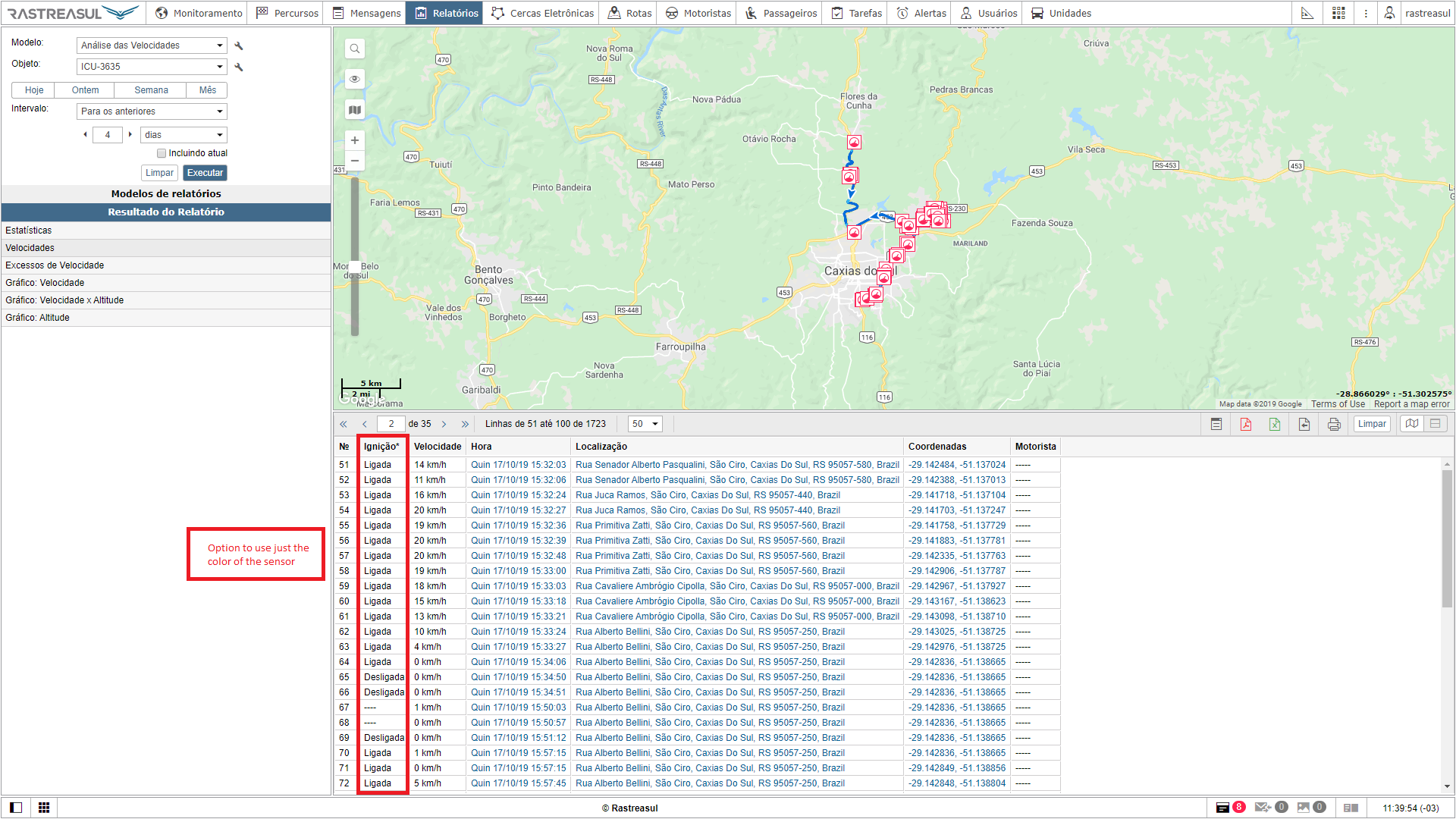Click the Executar button

205,173
